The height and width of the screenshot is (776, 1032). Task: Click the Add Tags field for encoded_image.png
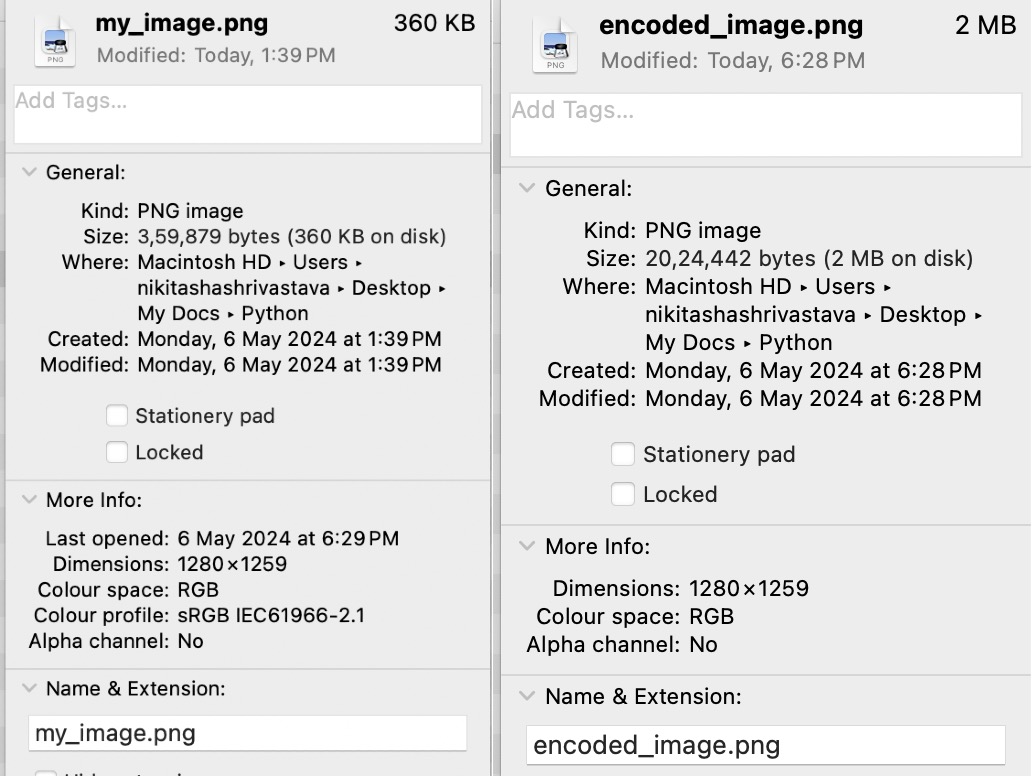[765, 123]
